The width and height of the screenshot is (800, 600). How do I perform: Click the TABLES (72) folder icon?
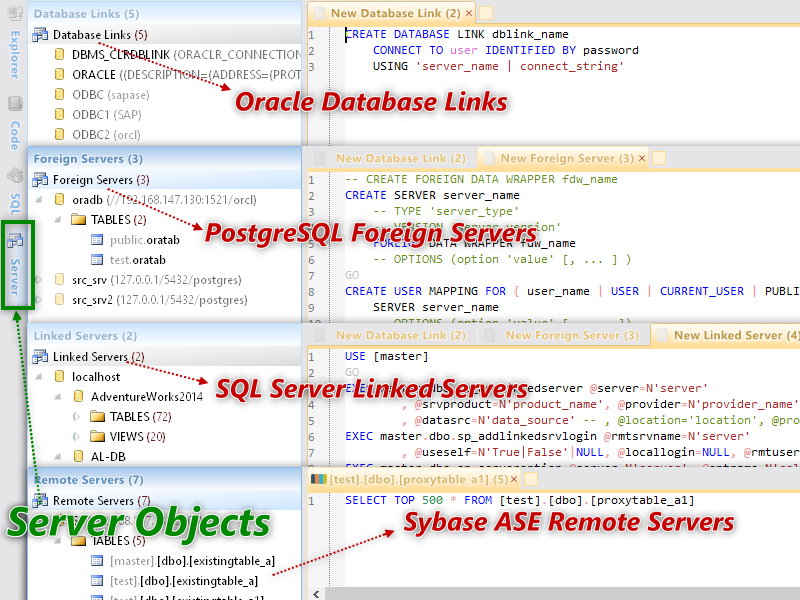click(97, 416)
